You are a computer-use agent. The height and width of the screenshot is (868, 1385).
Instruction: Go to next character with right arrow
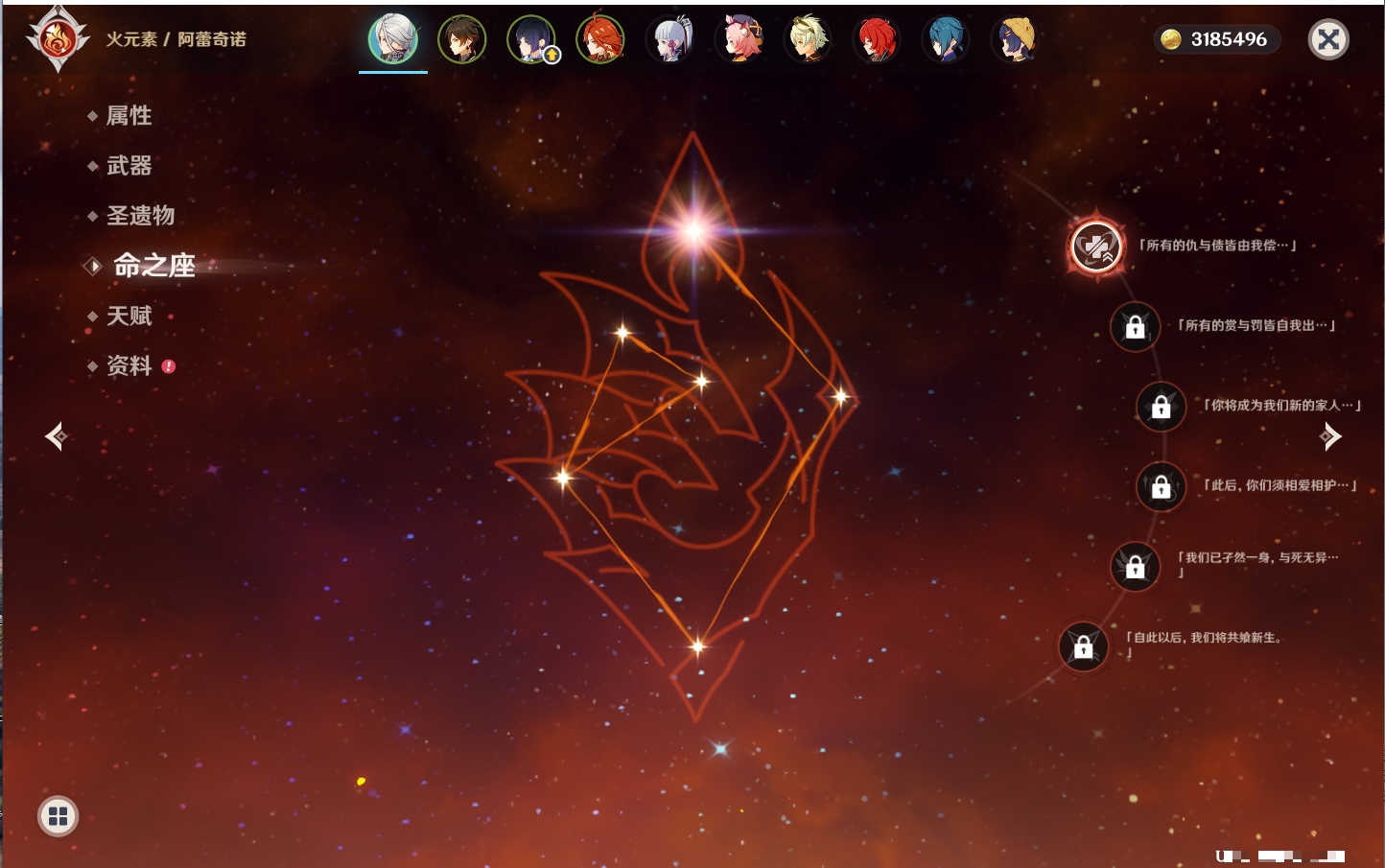coord(1330,436)
